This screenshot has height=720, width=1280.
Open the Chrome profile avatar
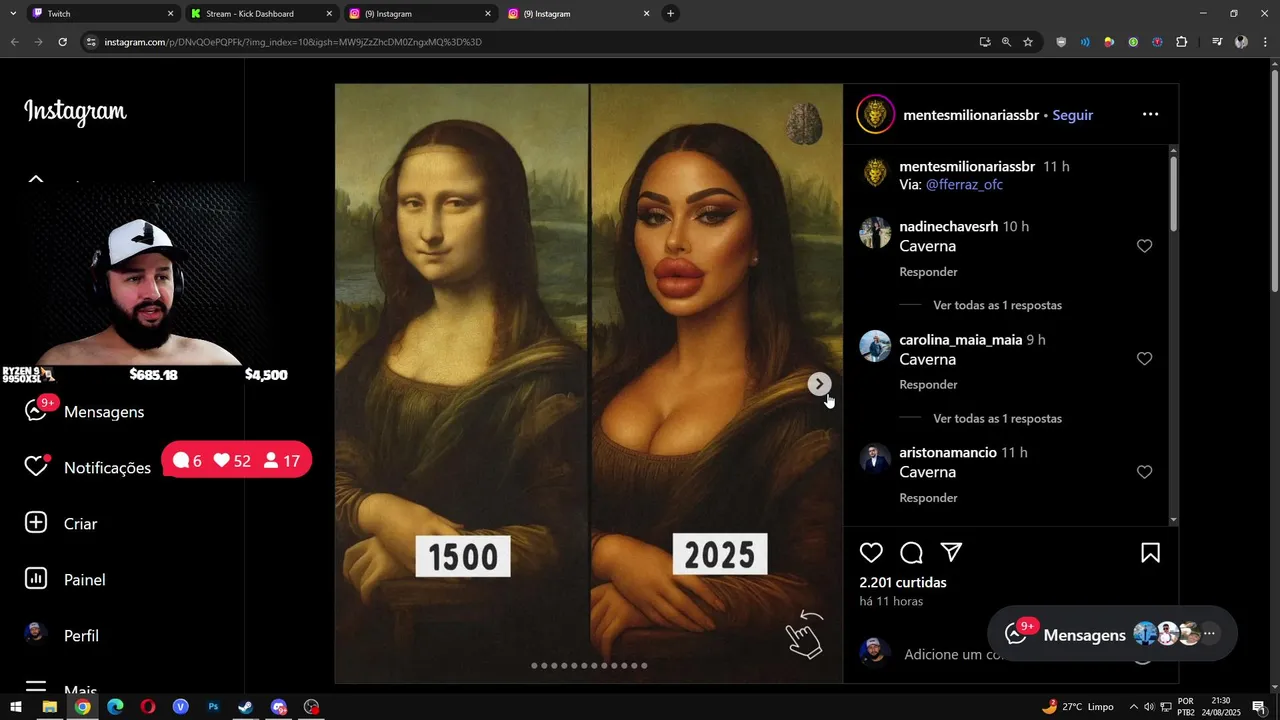pos(1241,42)
